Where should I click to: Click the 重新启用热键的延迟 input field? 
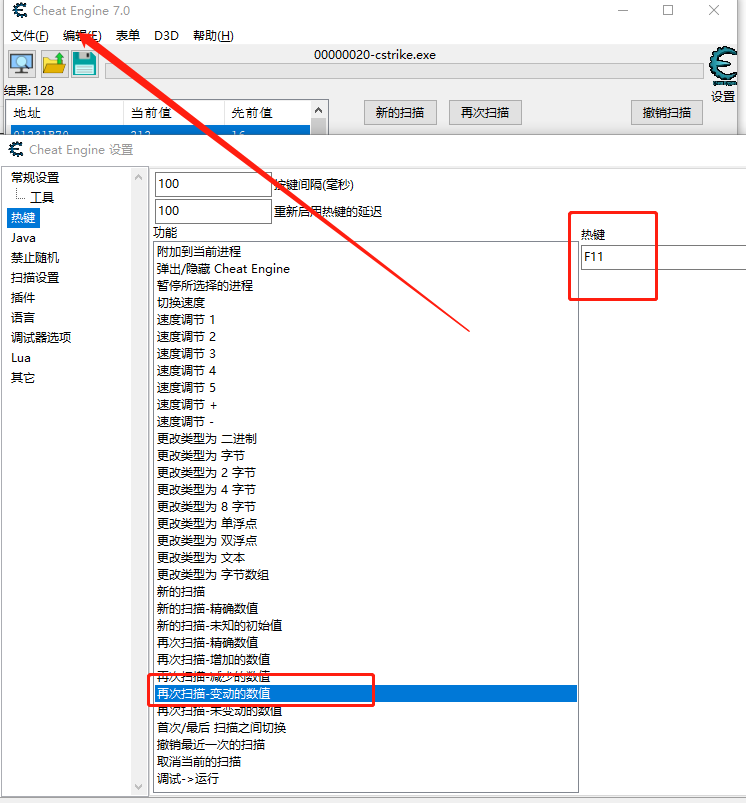(x=213, y=211)
